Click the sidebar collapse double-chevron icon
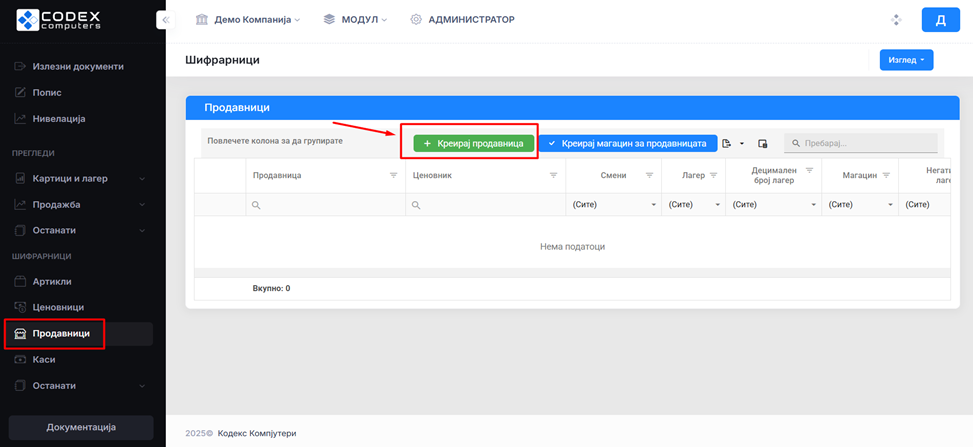This screenshot has height=447, width=973. (x=166, y=20)
